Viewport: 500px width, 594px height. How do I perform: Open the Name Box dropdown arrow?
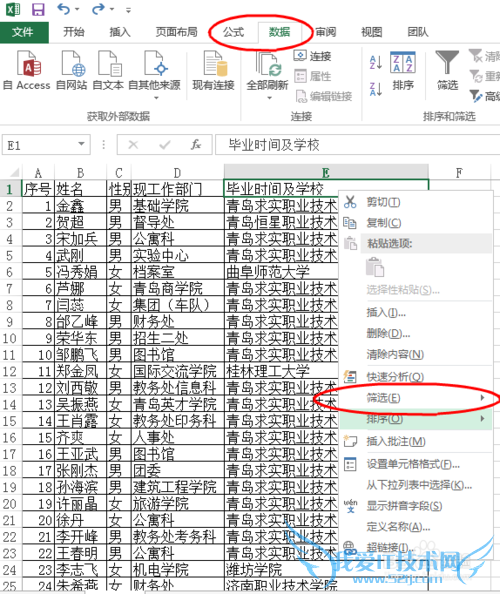81,144
